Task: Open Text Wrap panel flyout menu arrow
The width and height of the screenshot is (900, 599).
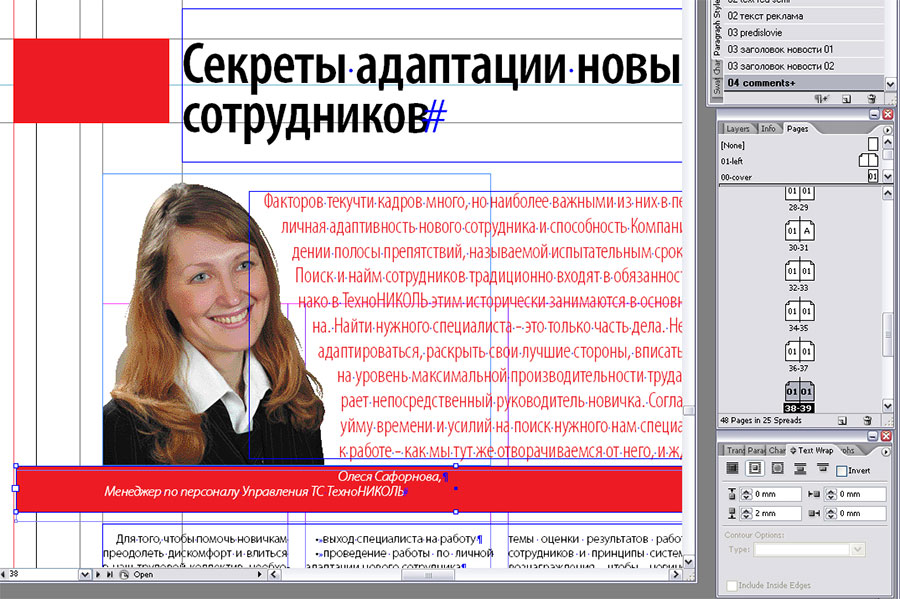Action: click(x=886, y=452)
